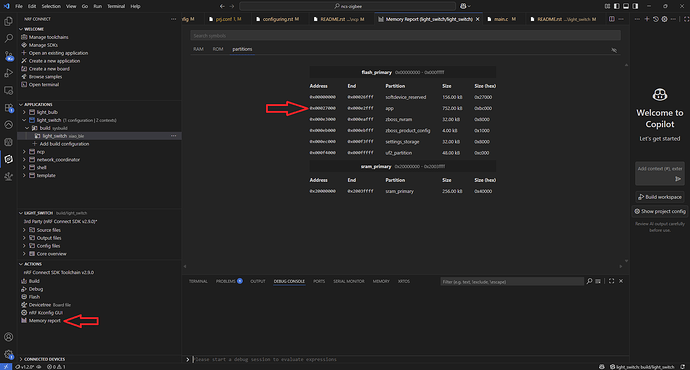690x370 pixels.
Task: Toggle the bottom panel layout button
Action: pyautogui.click(x=626, y=6)
